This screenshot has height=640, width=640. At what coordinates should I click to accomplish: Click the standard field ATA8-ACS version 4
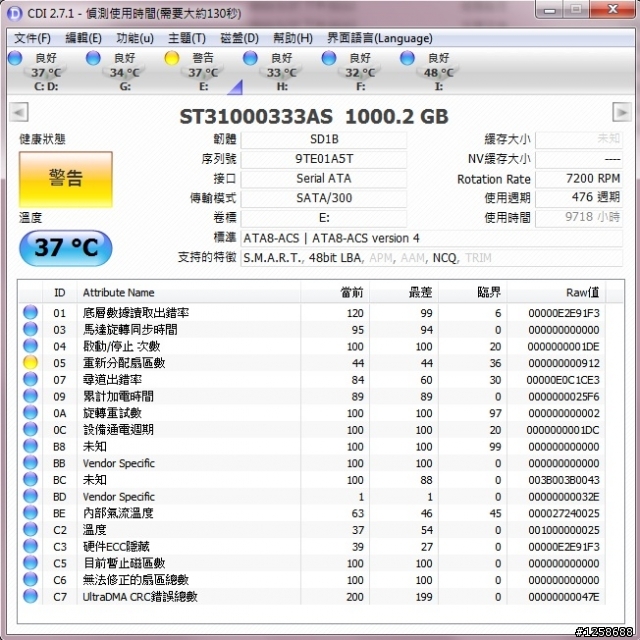click(432, 238)
